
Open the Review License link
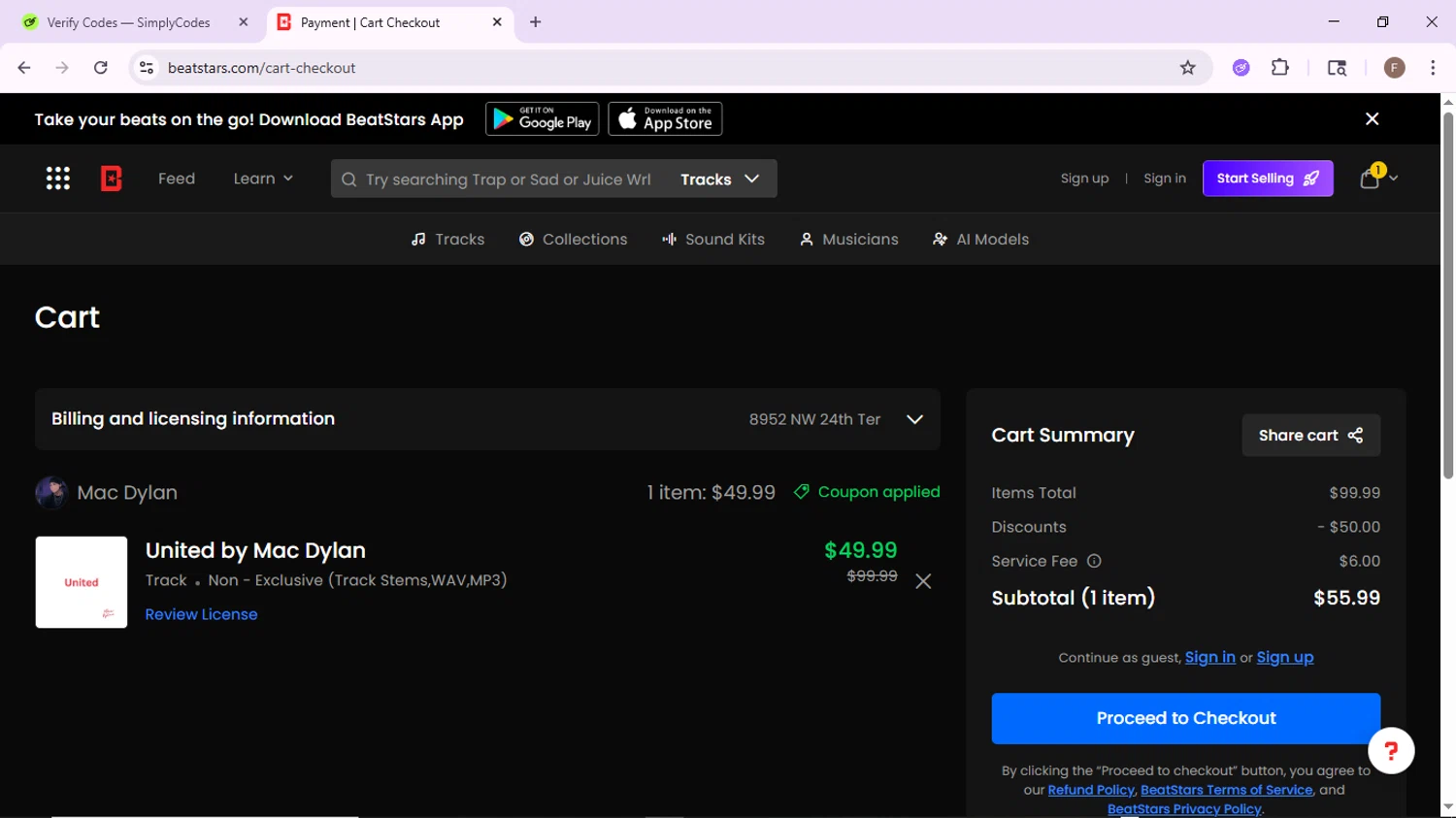coord(201,614)
